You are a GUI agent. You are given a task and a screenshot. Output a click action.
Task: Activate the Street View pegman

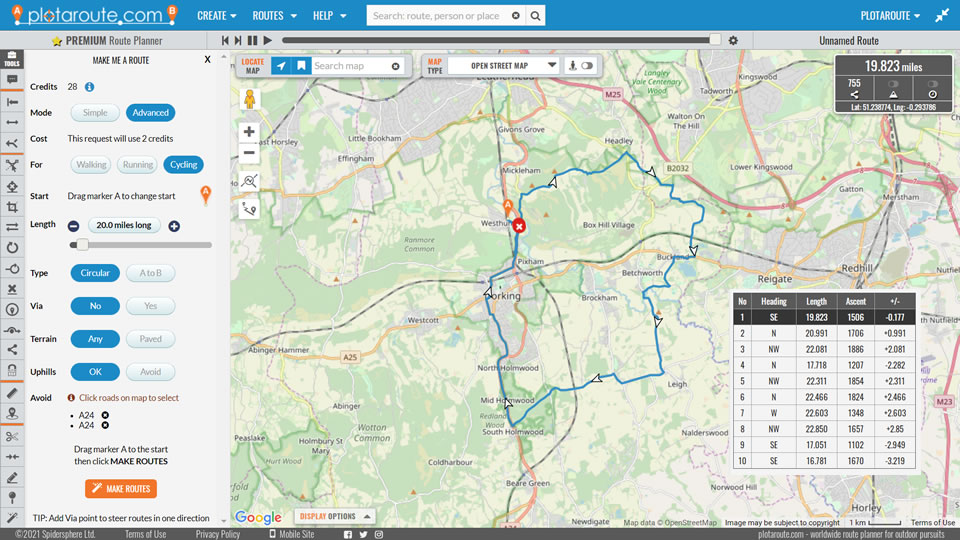[249, 99]
